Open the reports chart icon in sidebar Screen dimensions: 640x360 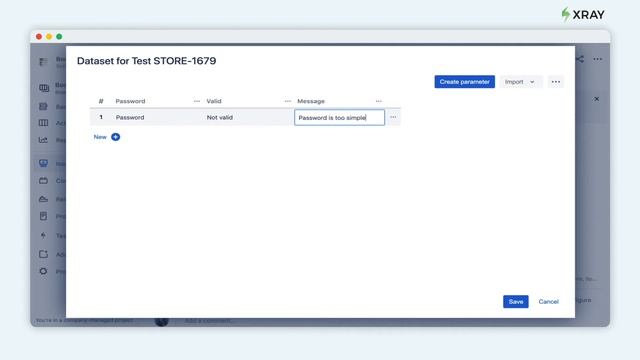tap(43, 140)
